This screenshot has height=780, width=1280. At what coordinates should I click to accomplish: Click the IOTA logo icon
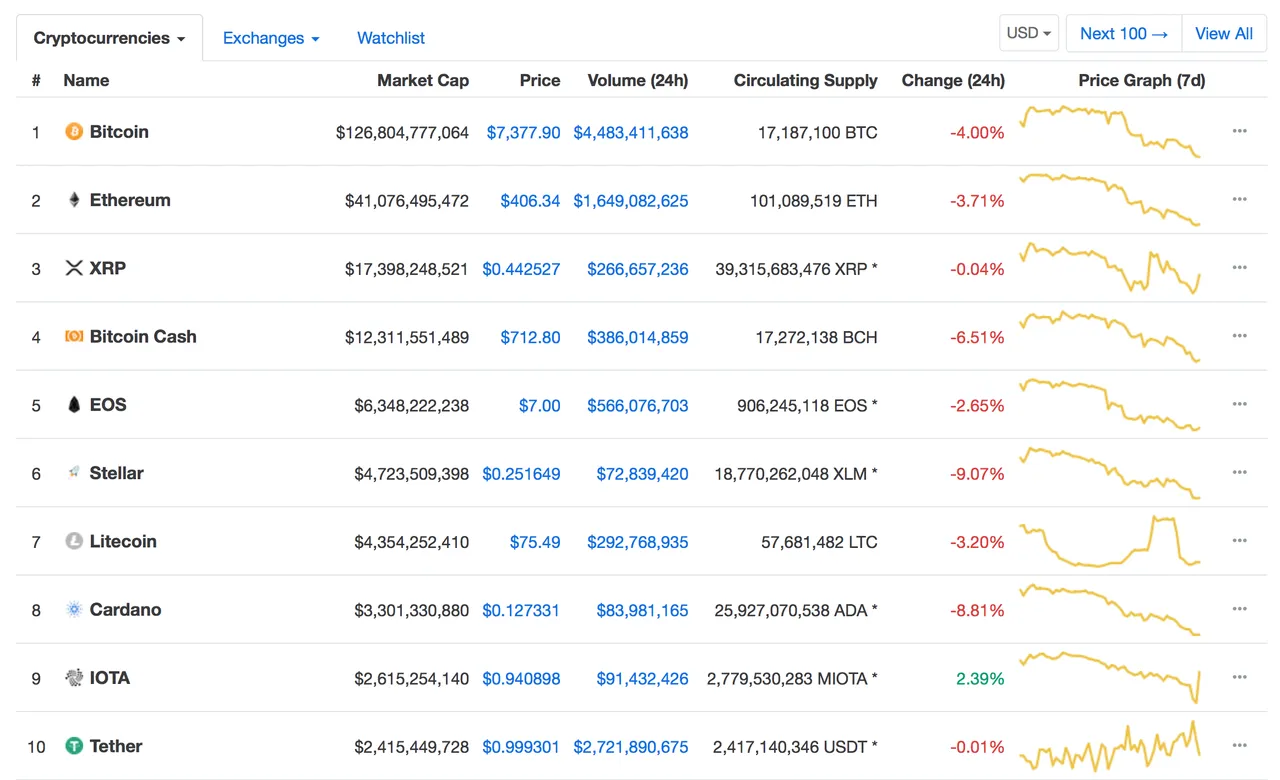pyautogui.click(x=74, y=678)
